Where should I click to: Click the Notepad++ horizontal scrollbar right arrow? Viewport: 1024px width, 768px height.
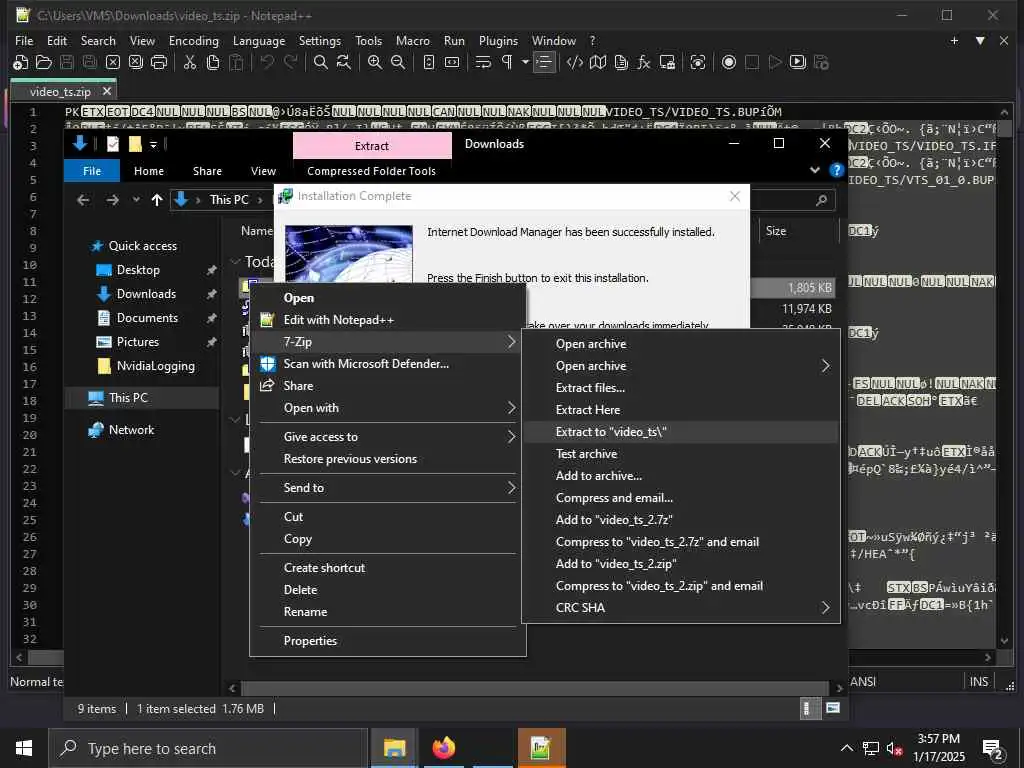pos(987,657)
